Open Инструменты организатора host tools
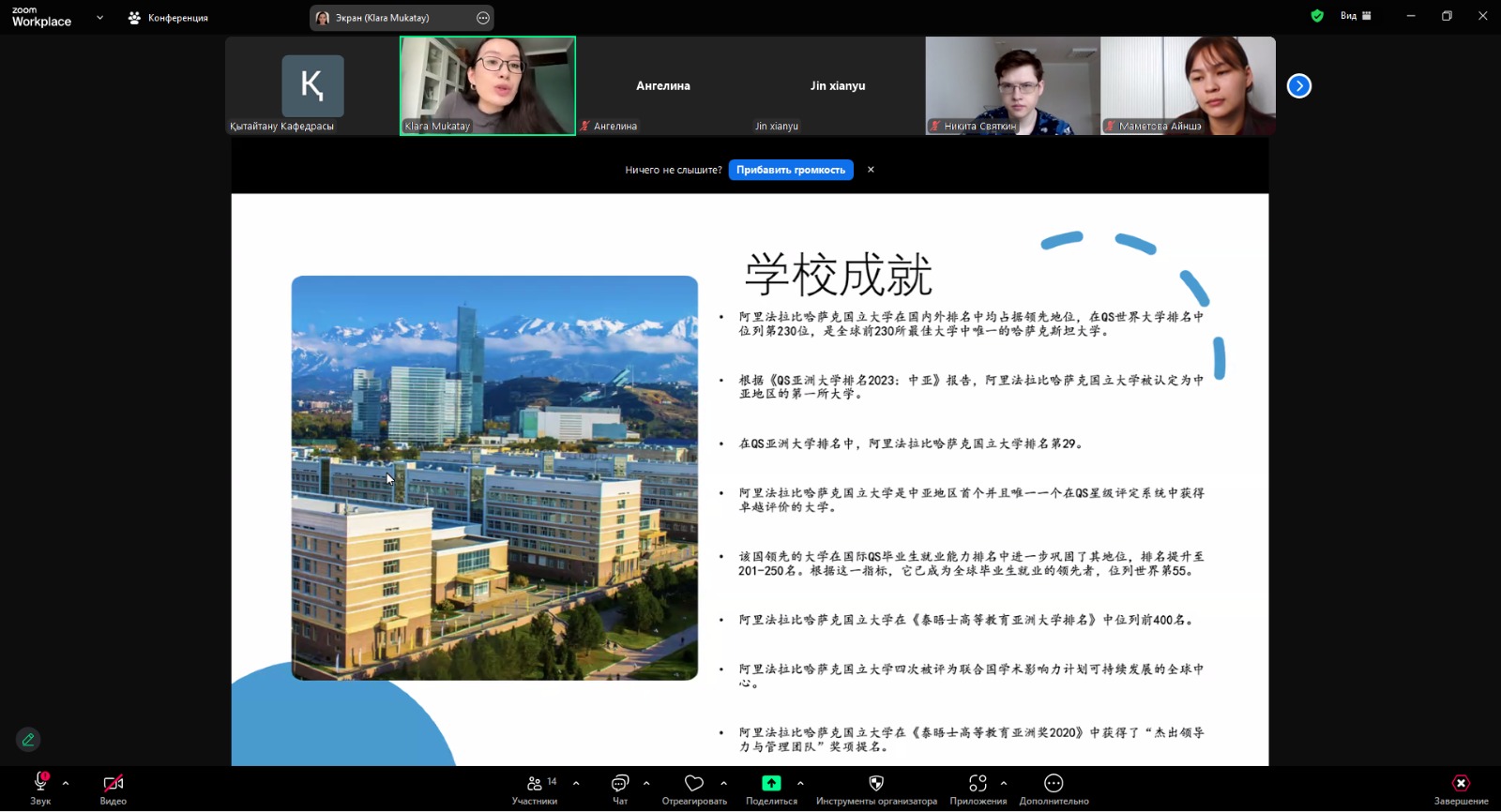 coord(876,789)
